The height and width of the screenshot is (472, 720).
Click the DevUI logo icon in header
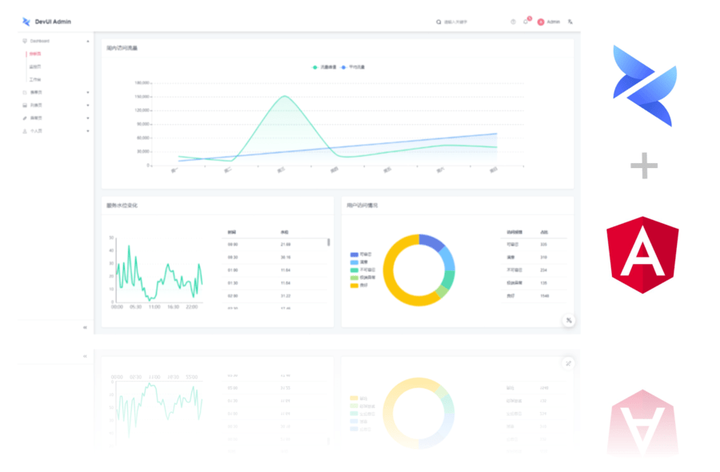26,22
